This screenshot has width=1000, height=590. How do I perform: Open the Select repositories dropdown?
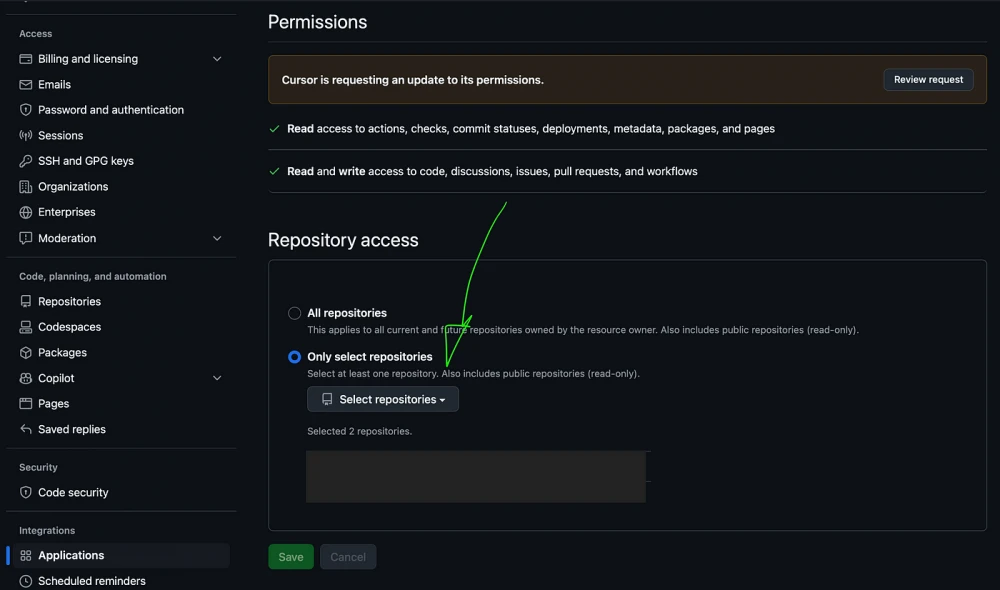[383, 400]
